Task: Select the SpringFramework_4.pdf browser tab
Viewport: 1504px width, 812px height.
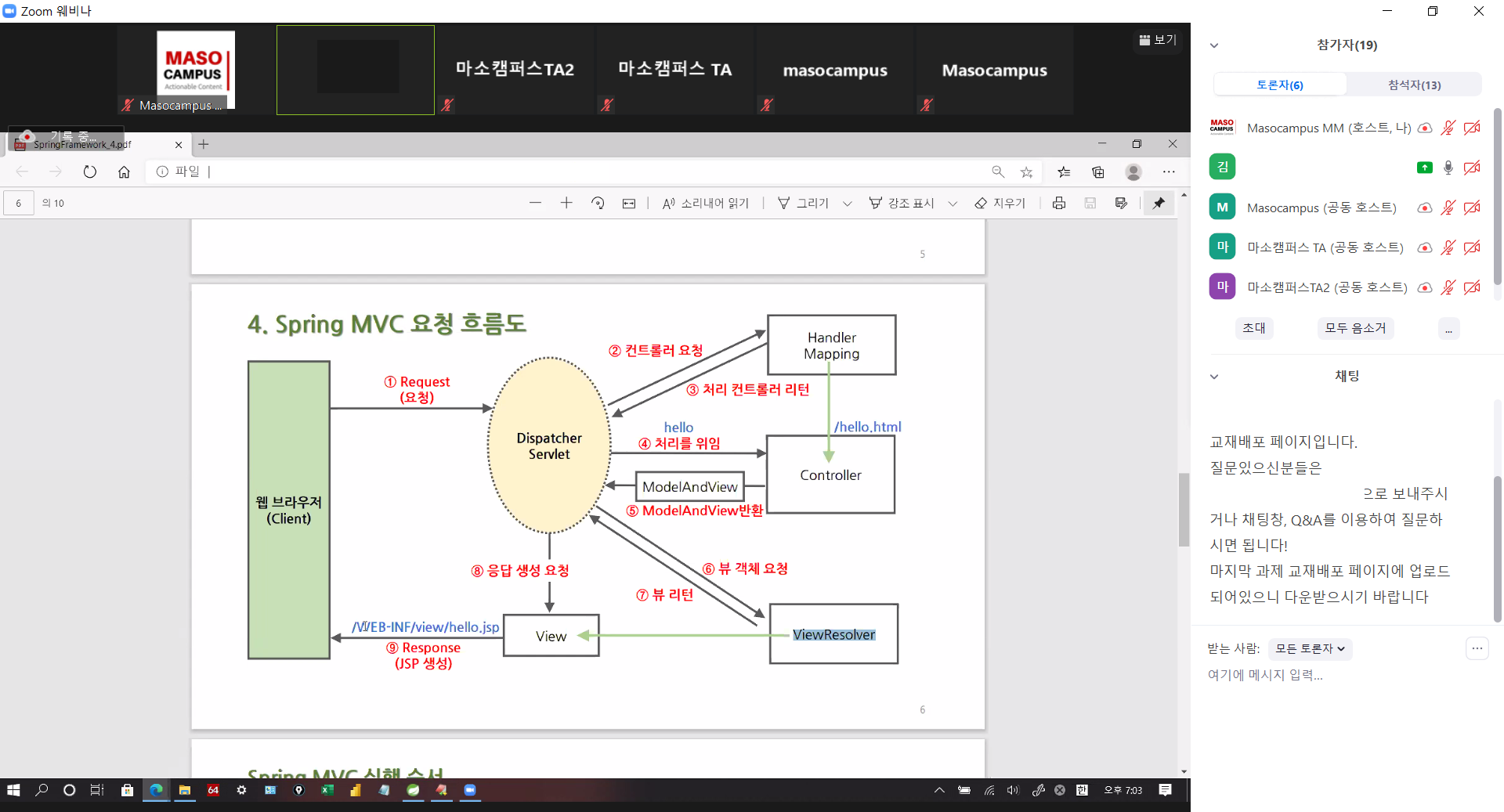Action: pyautogui.click(x=86, y=145)
